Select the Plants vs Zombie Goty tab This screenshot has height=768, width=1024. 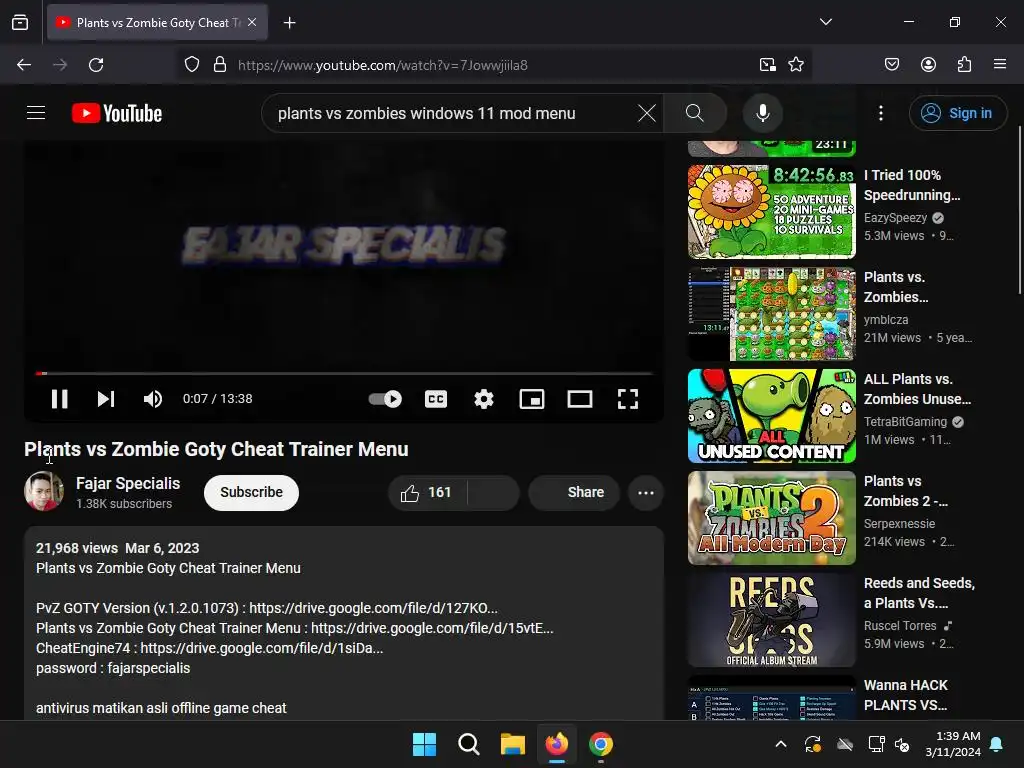click(158, 22)
